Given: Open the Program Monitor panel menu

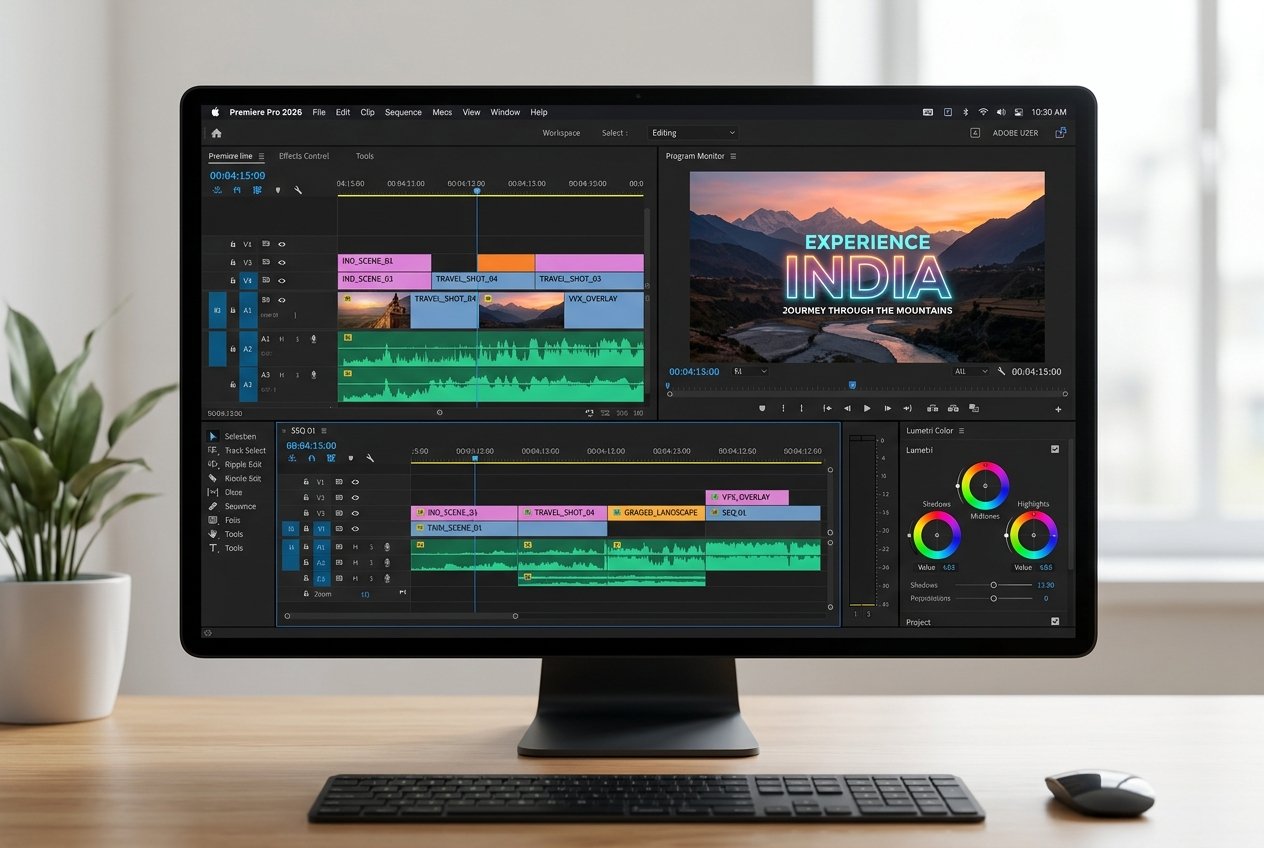Looking at the screenshot, I should pyautogui.click(x=733, y=156).
